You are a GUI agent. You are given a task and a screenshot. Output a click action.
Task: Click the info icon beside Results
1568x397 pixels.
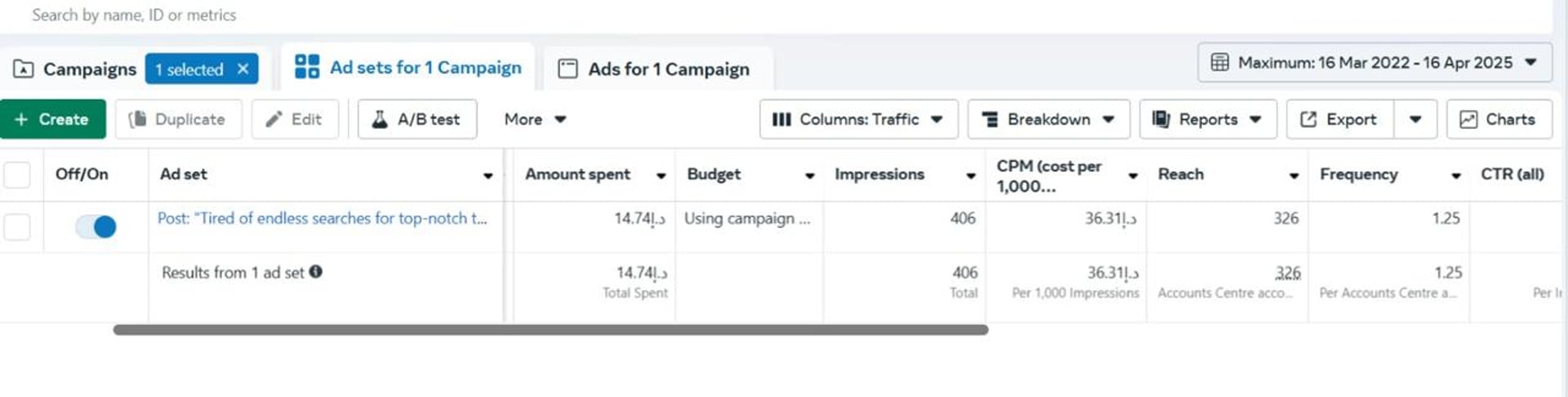point(316,272)
